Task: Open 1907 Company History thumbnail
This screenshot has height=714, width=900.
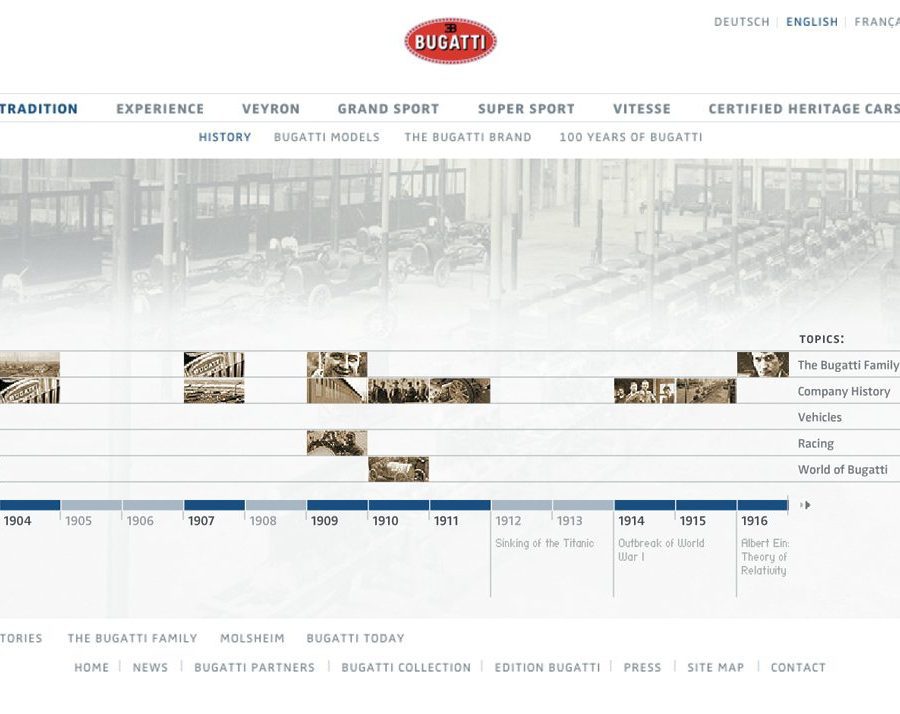Action: pos(214,391)
